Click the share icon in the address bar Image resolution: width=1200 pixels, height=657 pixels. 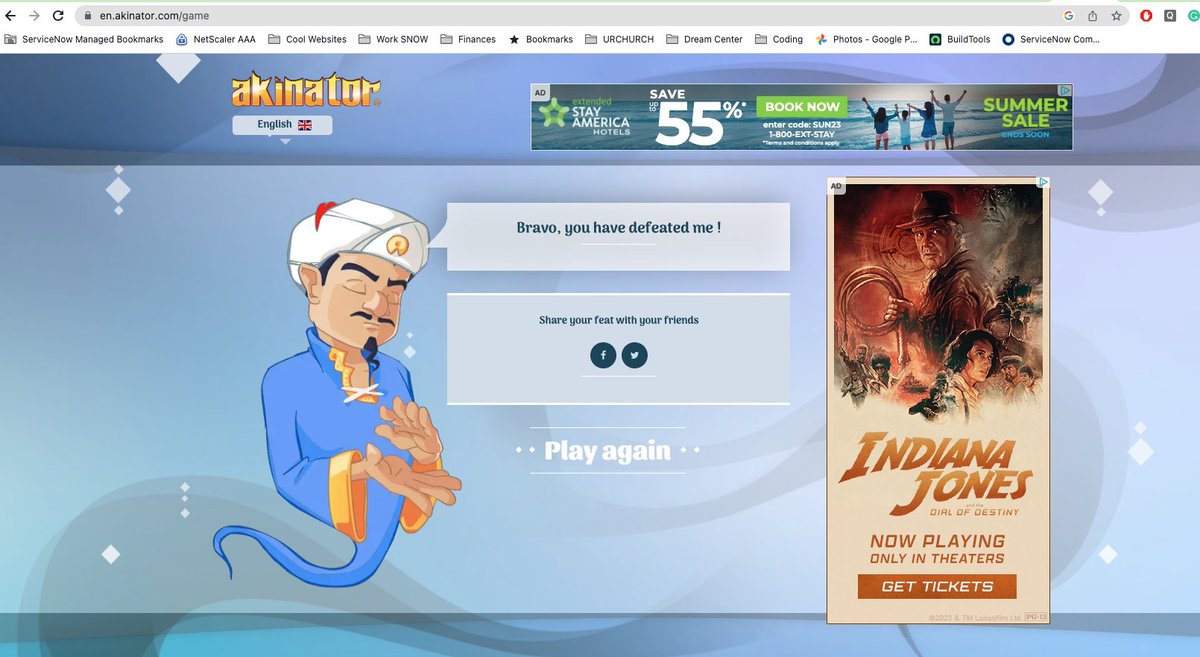coord(1092,16)
